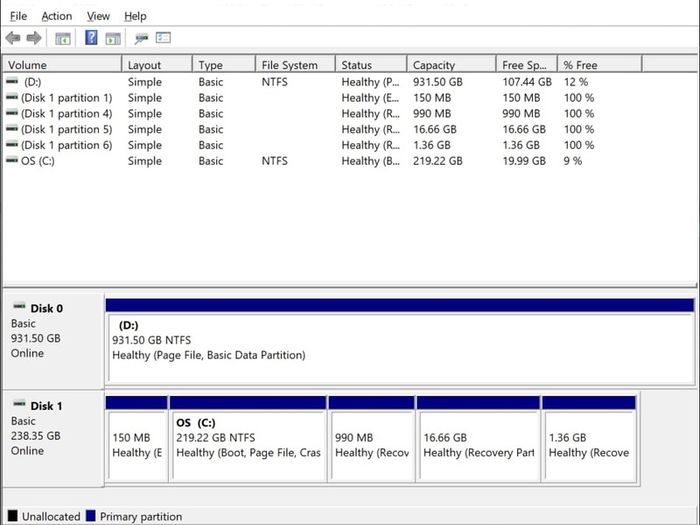Toggle the action pane toolbar icon
The image size is (700, 525).
[113, 38]
